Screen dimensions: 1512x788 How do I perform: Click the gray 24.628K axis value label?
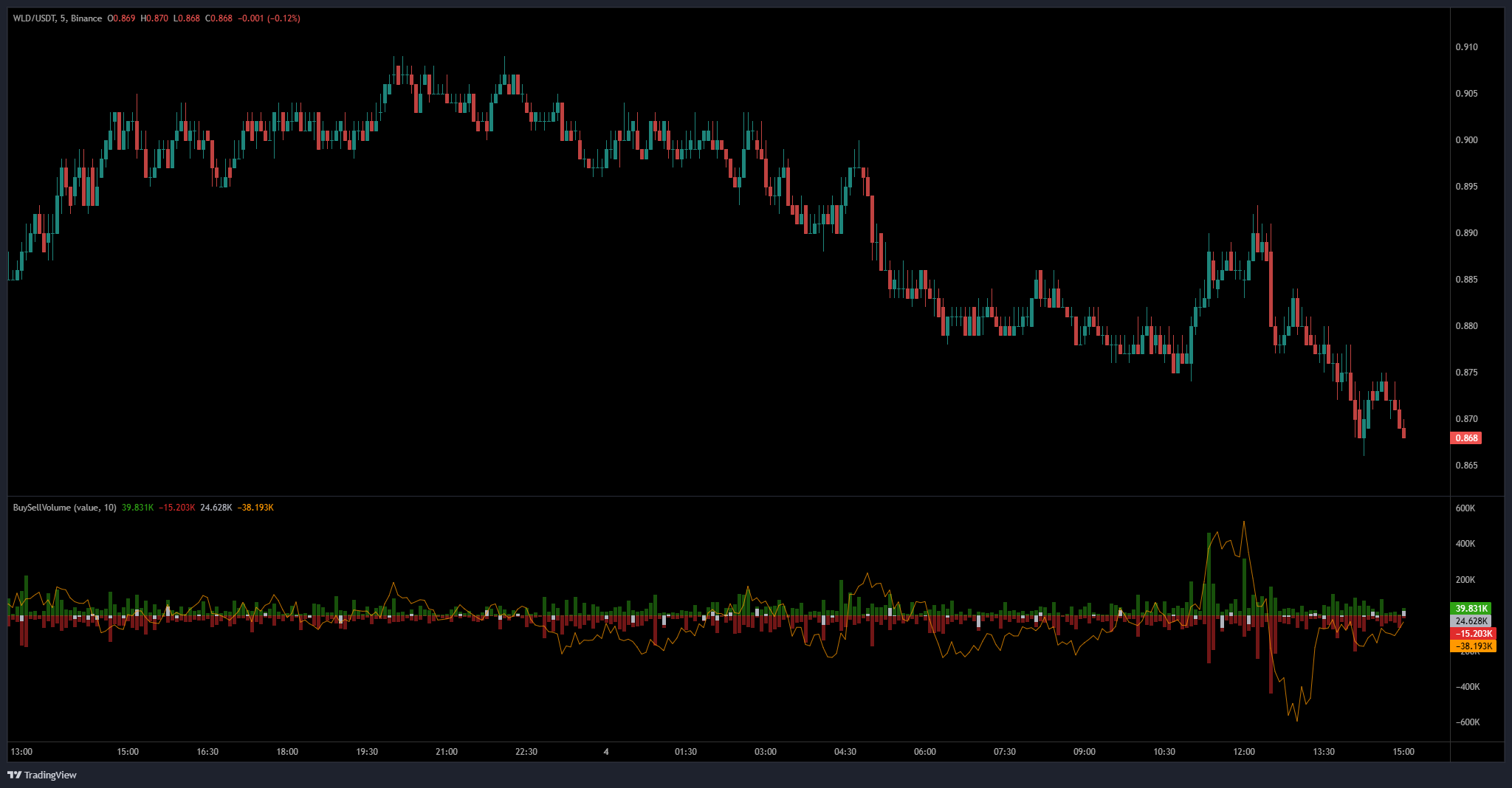pos(1471,621)
